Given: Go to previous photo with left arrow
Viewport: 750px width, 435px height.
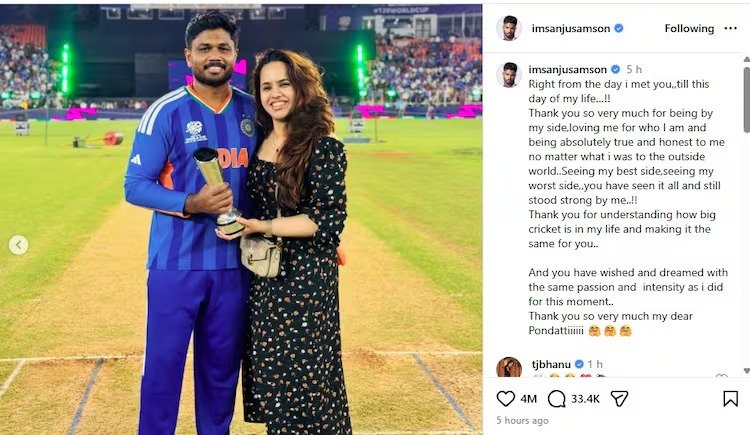Looking at the screenshot, I should click(19, 245).
